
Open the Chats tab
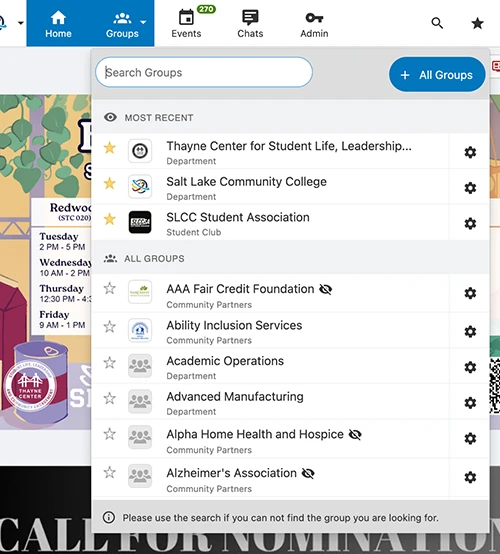pyautogui.click(x=250, y=23)
